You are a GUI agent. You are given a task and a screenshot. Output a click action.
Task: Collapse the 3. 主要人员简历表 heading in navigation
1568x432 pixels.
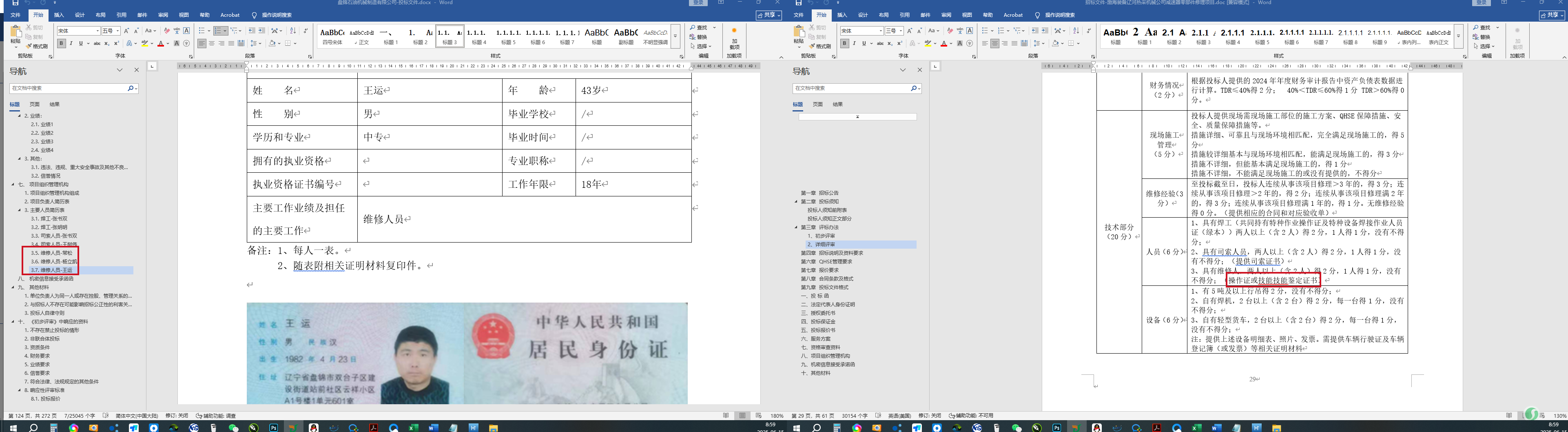click(x=19, y=210)
